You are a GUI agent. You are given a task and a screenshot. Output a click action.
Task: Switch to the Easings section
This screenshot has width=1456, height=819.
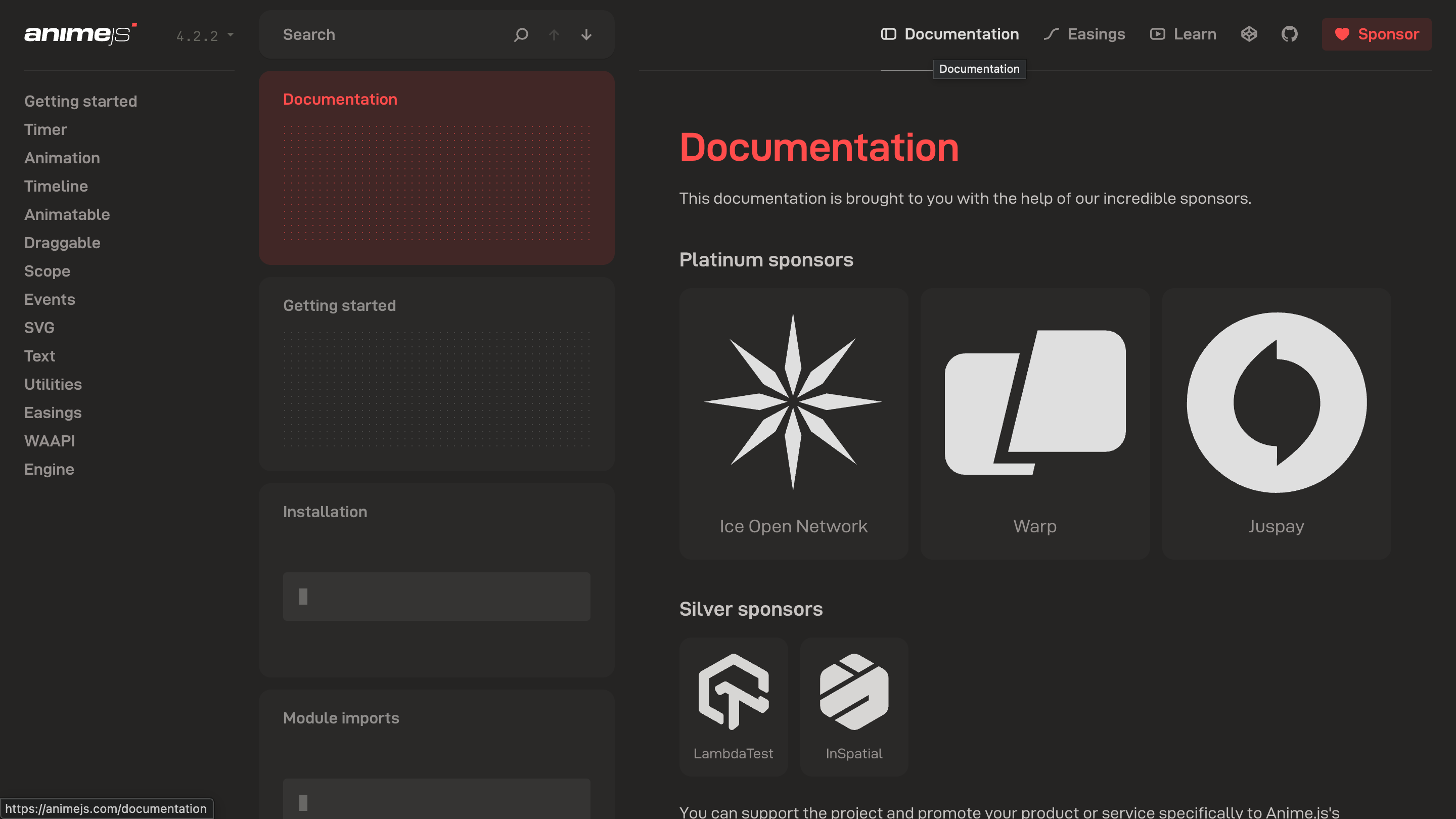click(x=1096, y=34)
